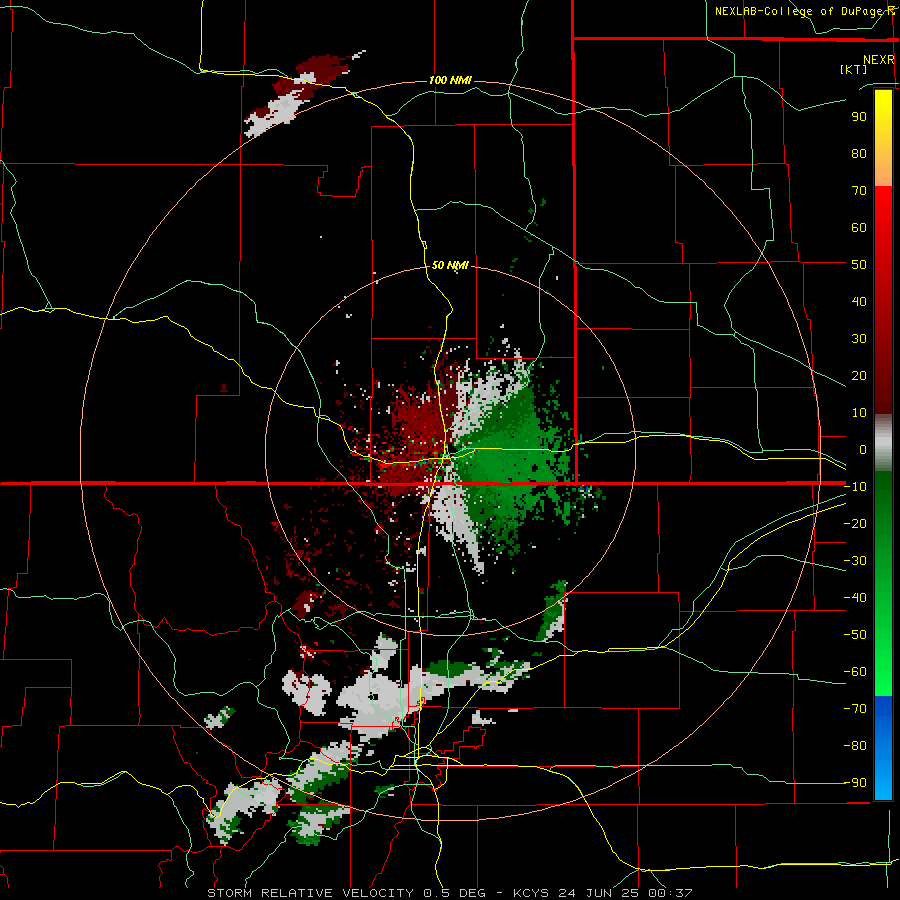
Task: Click the Storm Relative Velocity caption at bottom
Action: [x=449, y=893]
